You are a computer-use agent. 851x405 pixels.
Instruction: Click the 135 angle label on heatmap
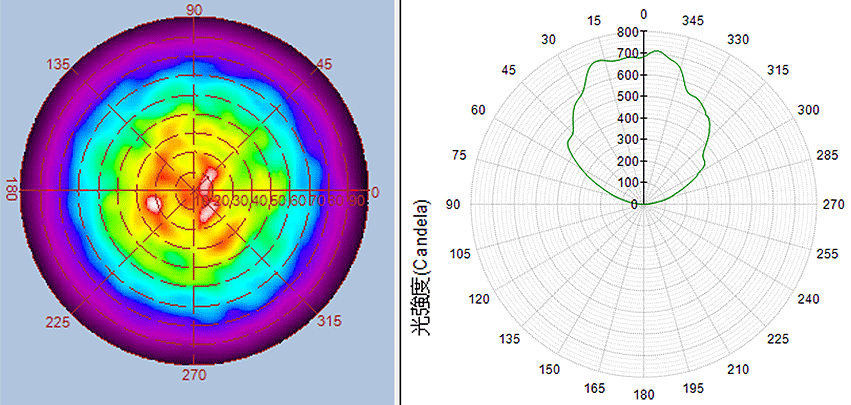(x=59, y=65)
